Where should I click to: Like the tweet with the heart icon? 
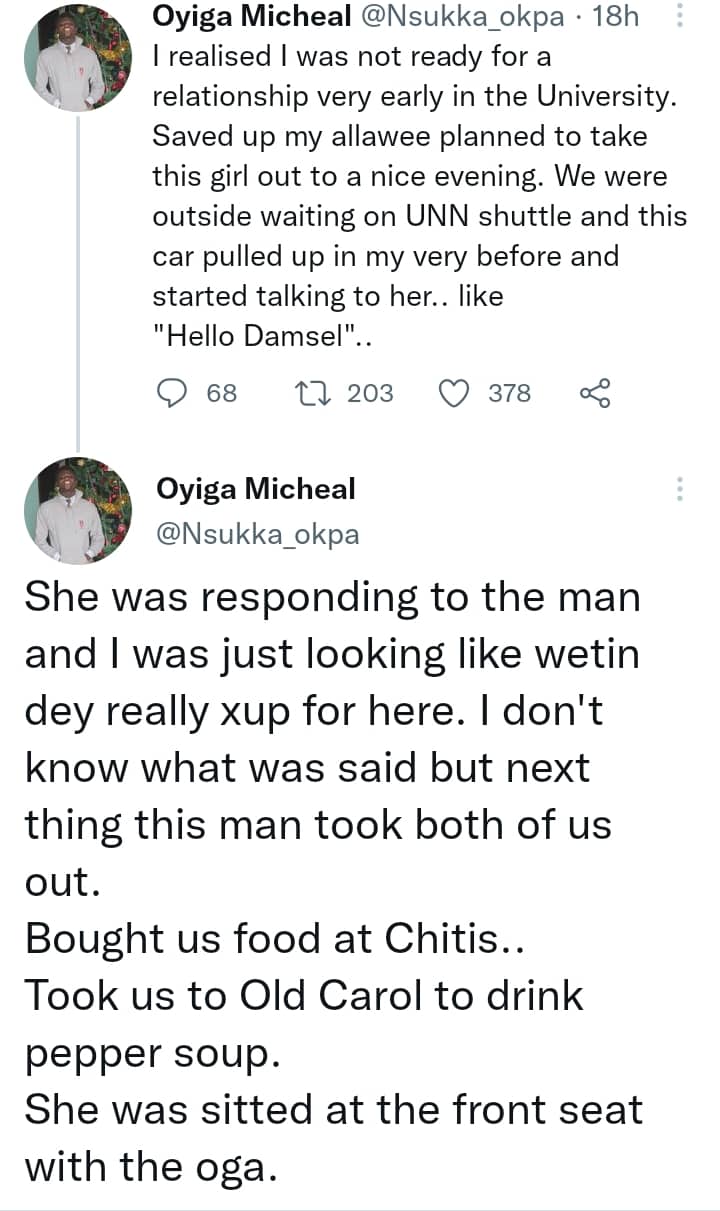click(x=455, y=393)
